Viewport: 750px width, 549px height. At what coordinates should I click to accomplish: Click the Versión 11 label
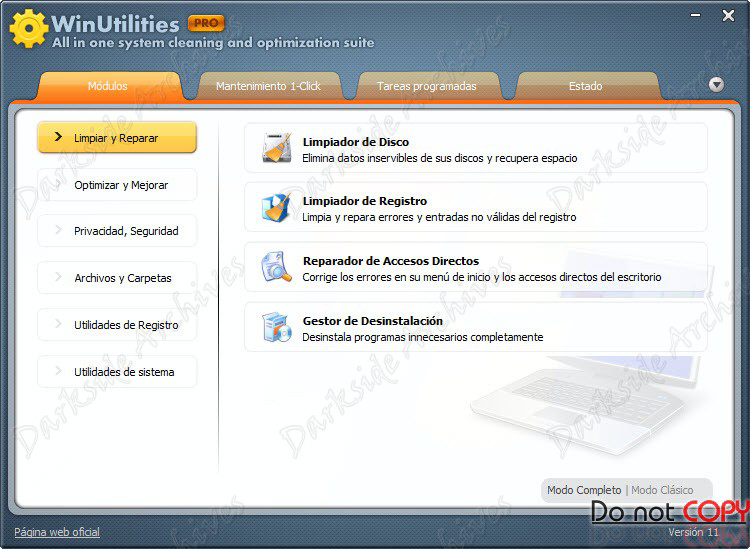pyautogui.click(x=693, y=532)
